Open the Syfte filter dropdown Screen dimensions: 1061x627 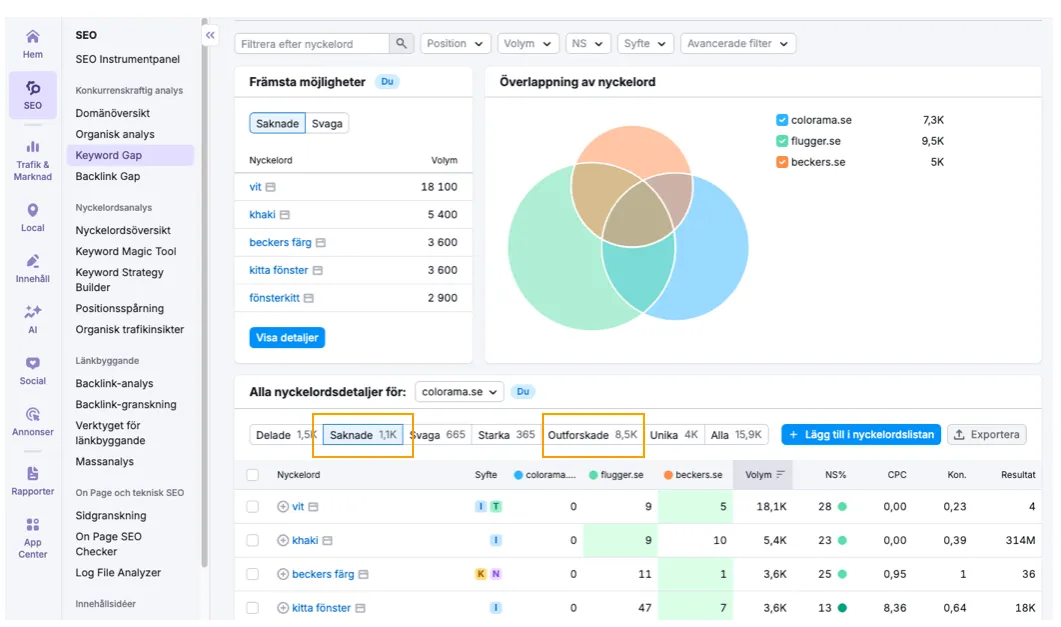(x=645, y=43)
